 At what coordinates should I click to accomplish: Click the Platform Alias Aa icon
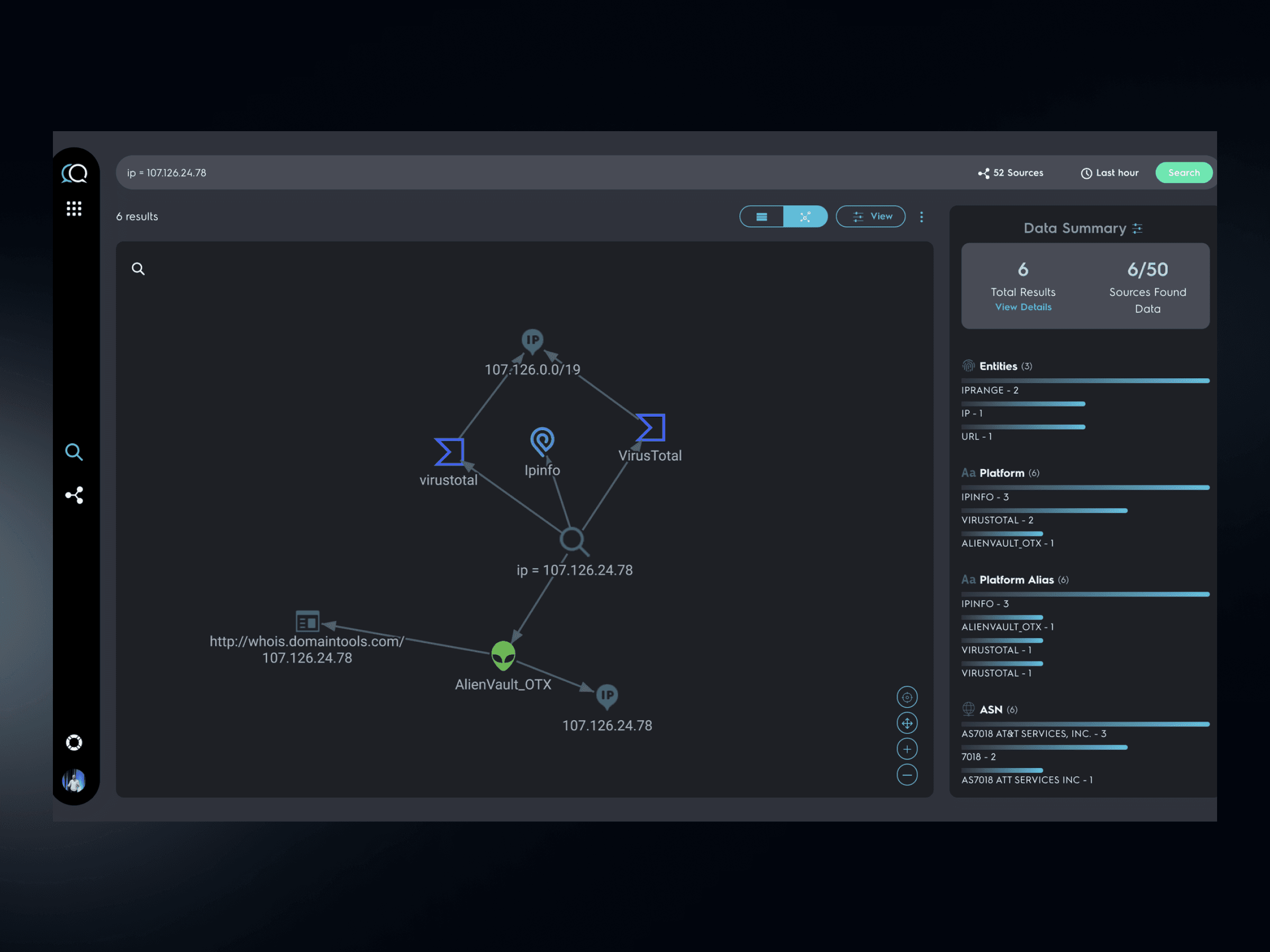tap(968, 580)
